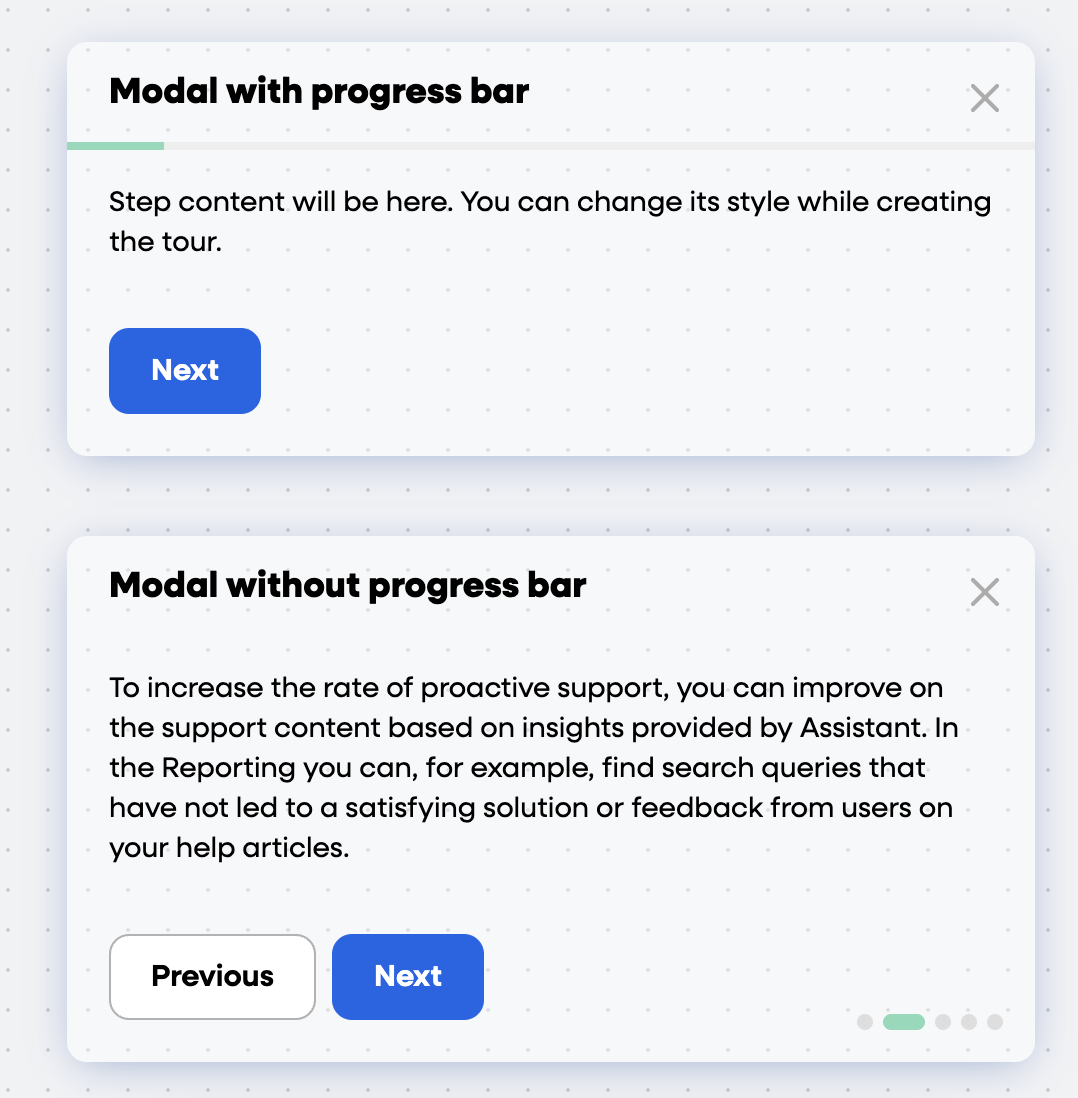Click the "Modal with progress bar" title
1078x1098 pixels.
(x=319, y=92)
